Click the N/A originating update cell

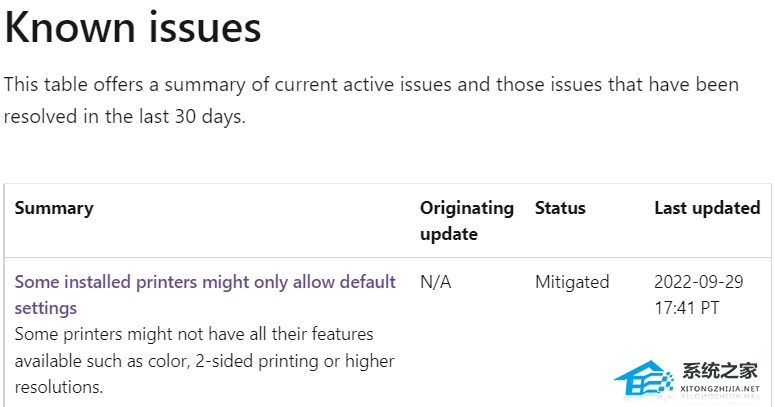click(x=436, y=282)
